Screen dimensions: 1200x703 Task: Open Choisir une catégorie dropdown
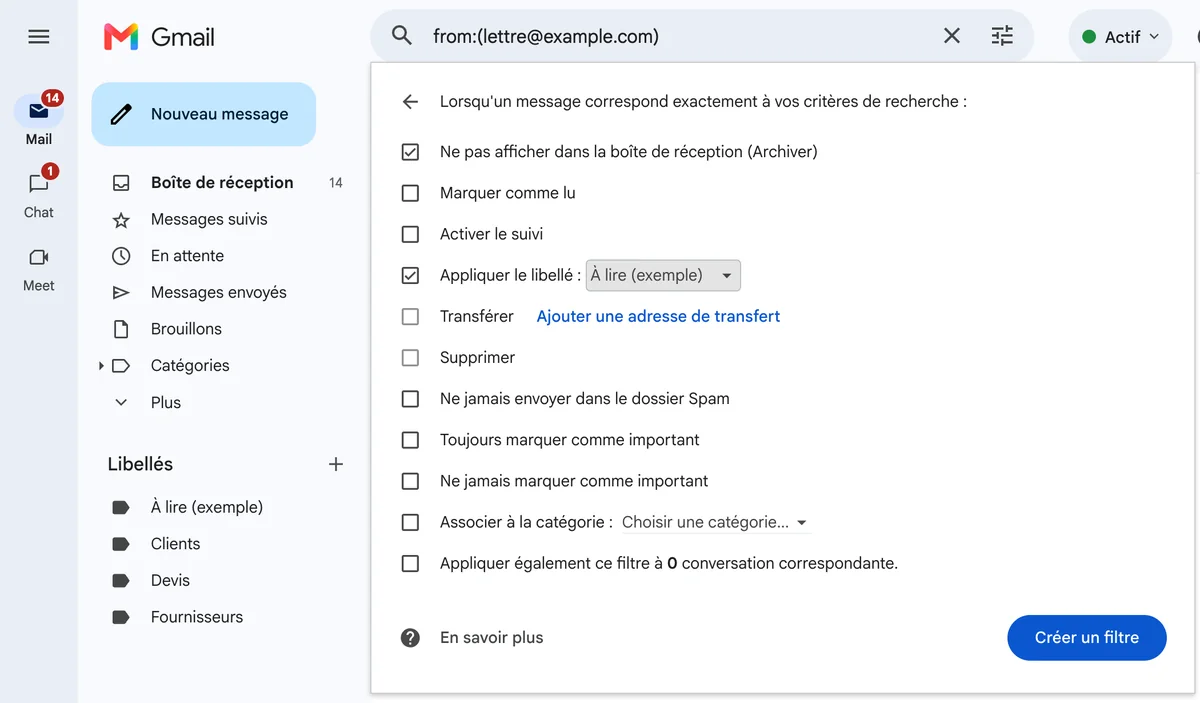point(714,522)
